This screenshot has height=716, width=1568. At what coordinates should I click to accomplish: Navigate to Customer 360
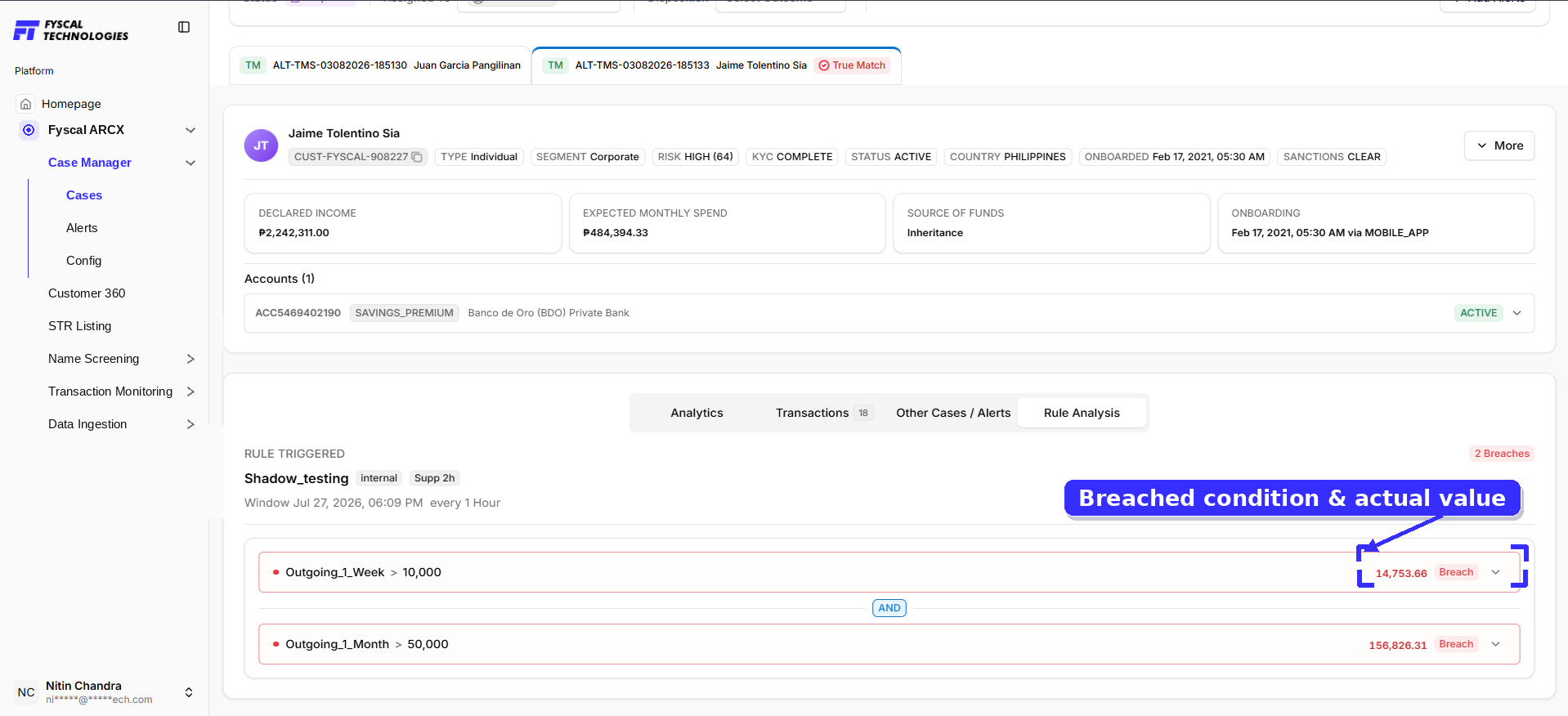click(87, 293)
